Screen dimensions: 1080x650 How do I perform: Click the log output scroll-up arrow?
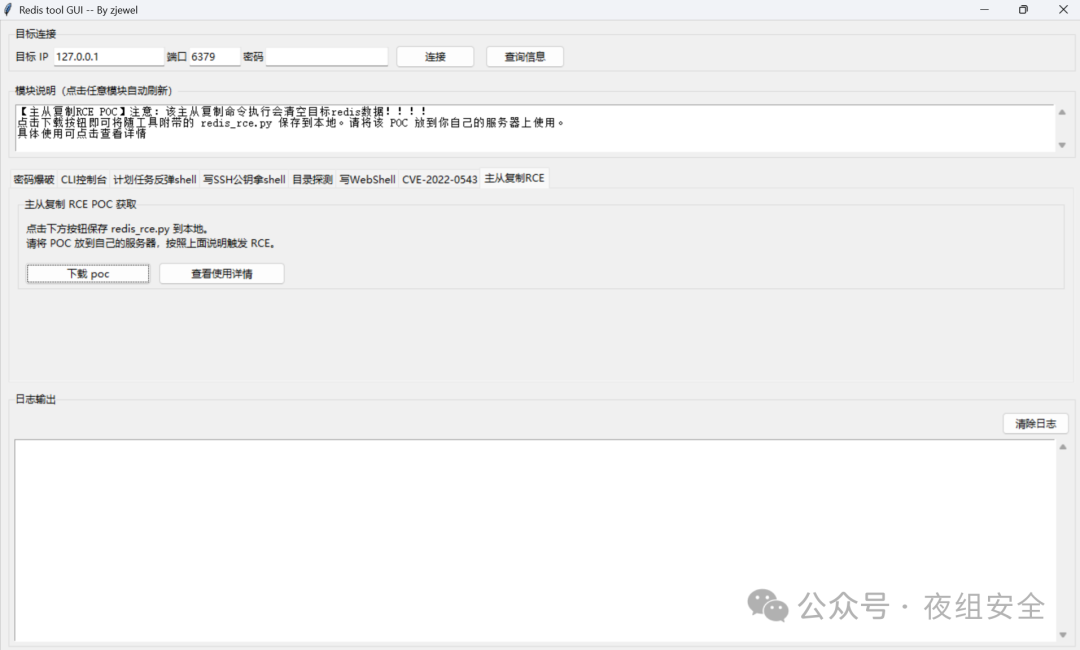[x=1061, y=447]
